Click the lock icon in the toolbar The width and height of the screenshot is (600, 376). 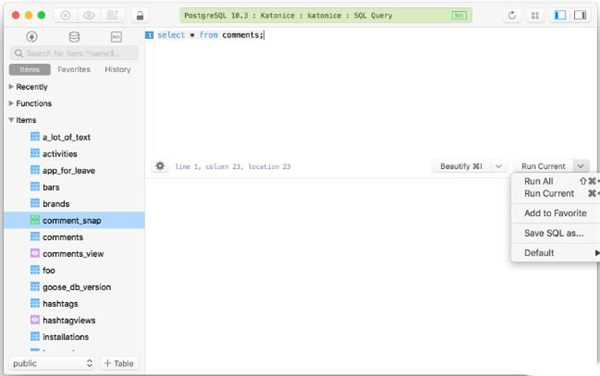140,15
